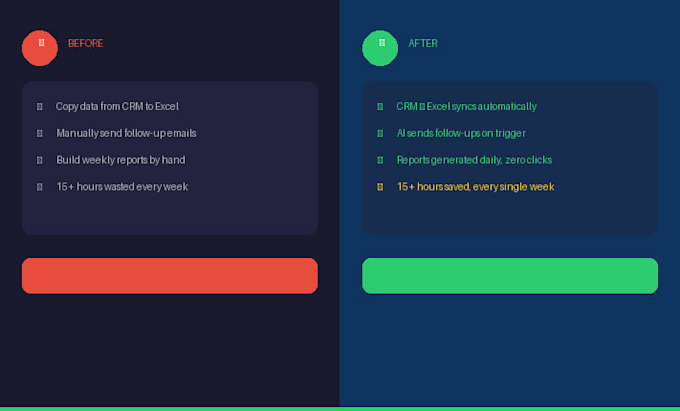Click bullet icon beside 15+ hours wasted
The image size is (680, 411).
tap(39, 187)
